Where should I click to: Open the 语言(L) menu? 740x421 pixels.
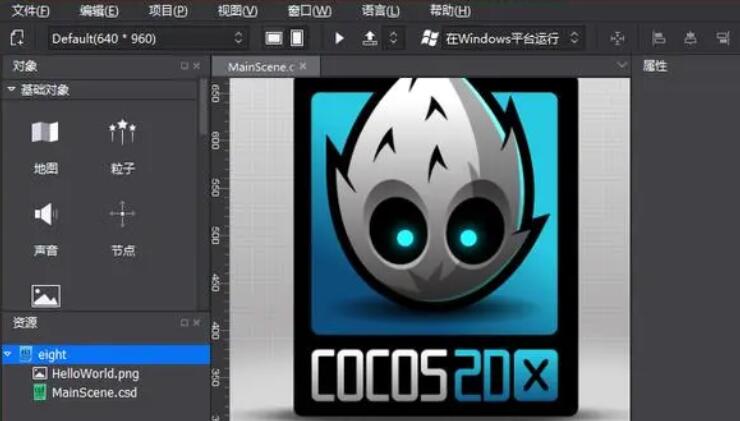click(x=380, y=10)
